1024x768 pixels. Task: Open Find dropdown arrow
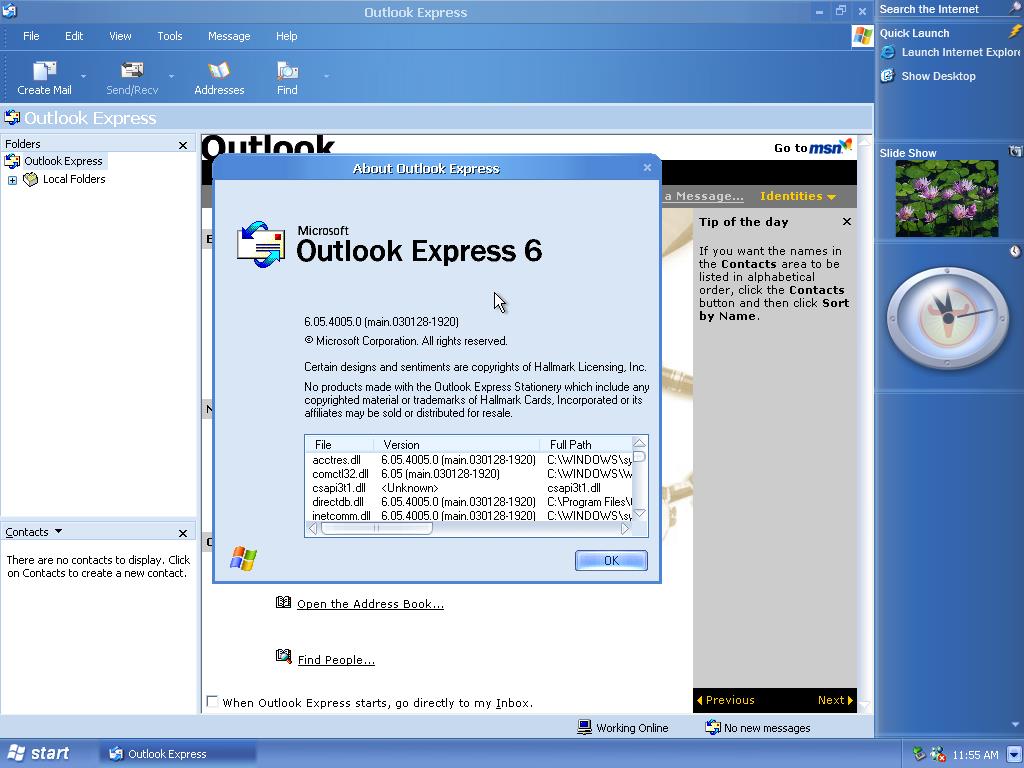point(326,76)
